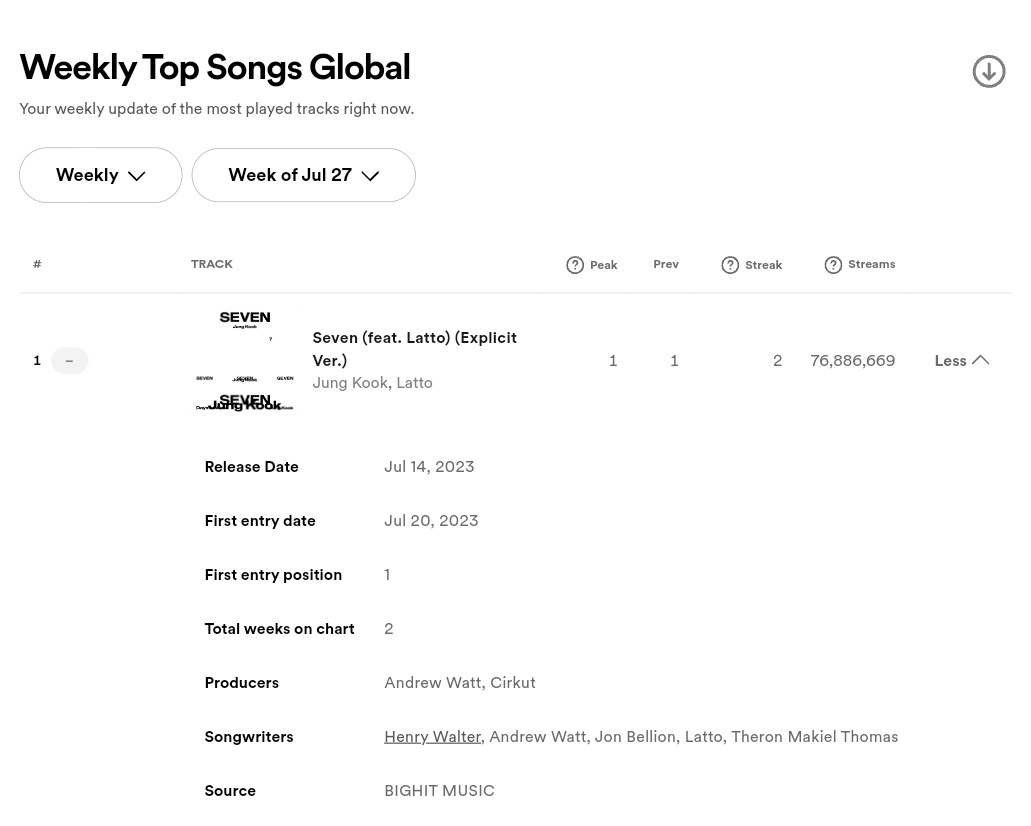Click the TRACK column header
The width and height of the screenshot is (1031, 826).
[x=212, y=264]
